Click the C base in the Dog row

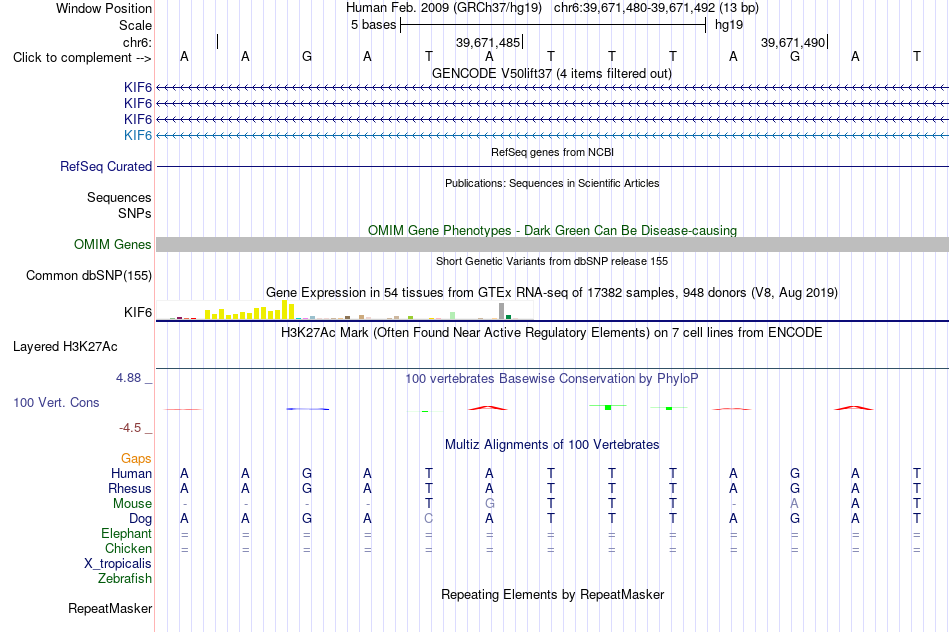pos(428,519)
